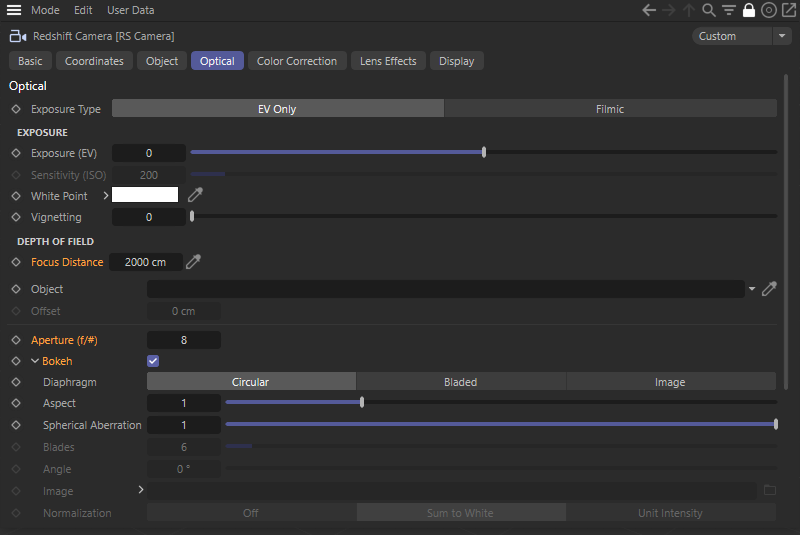Toggle keyframe diamond for Exposure (EV)
This screenshot has height=535, width=800.
(x=15, y=153)
